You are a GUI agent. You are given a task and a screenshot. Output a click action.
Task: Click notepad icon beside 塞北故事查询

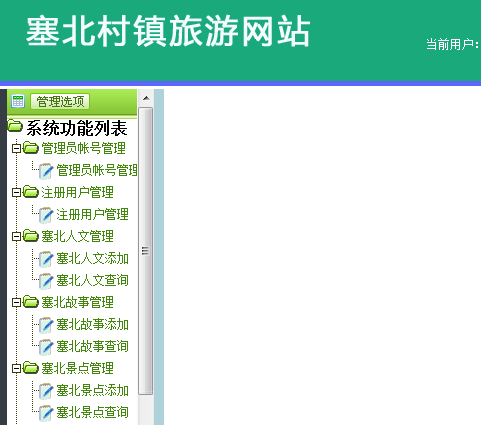46,347
